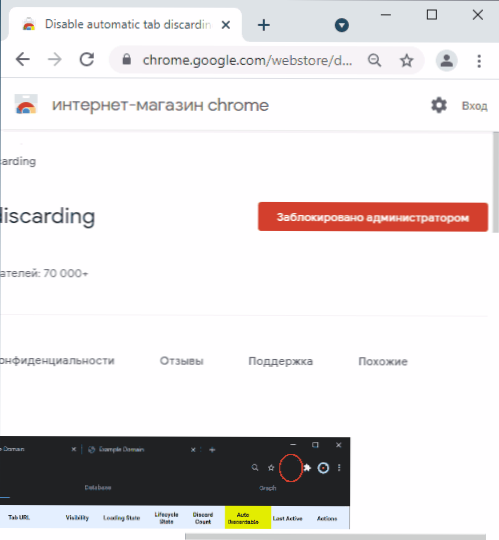
Task: View site info via the padlock icon
Action: click(x=127, y=60)
